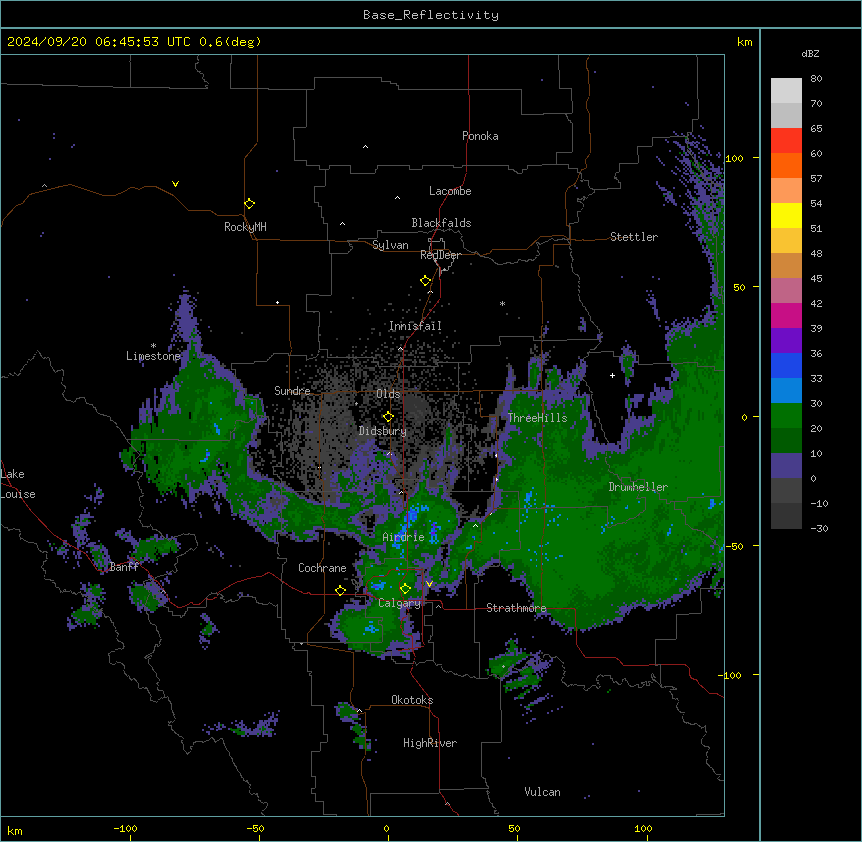The image size is (862, 842).
Task: Click the yellow V marker east of Calgary
Action: point(429,584)
